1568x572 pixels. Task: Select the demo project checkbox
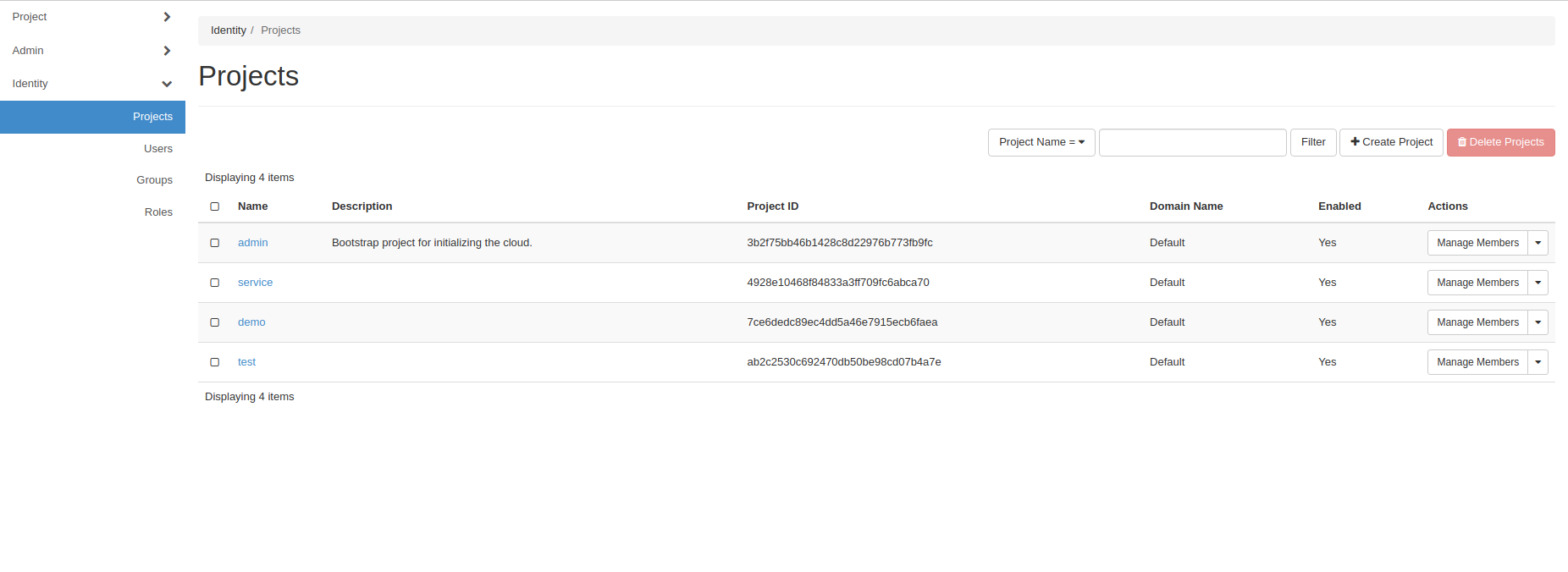(x=215, y=322)
